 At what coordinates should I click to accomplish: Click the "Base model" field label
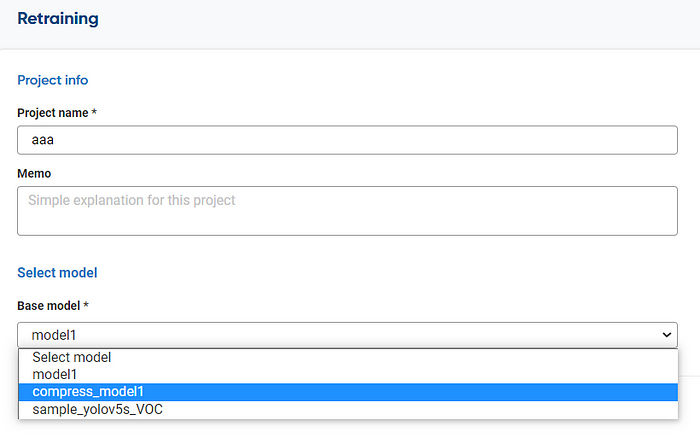tap(49, 305)
